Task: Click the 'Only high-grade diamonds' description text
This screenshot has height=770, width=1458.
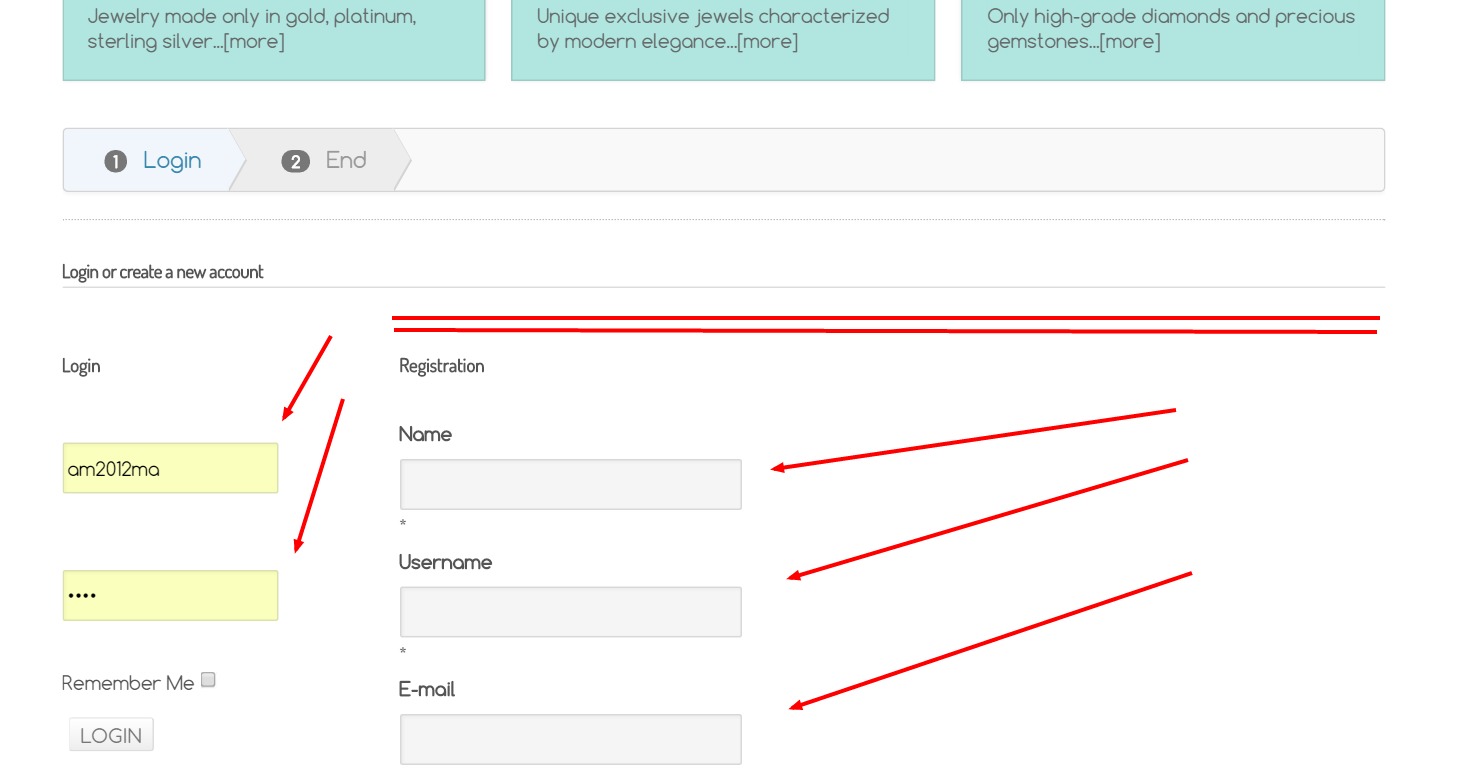Action: (x=1170, y=17)
